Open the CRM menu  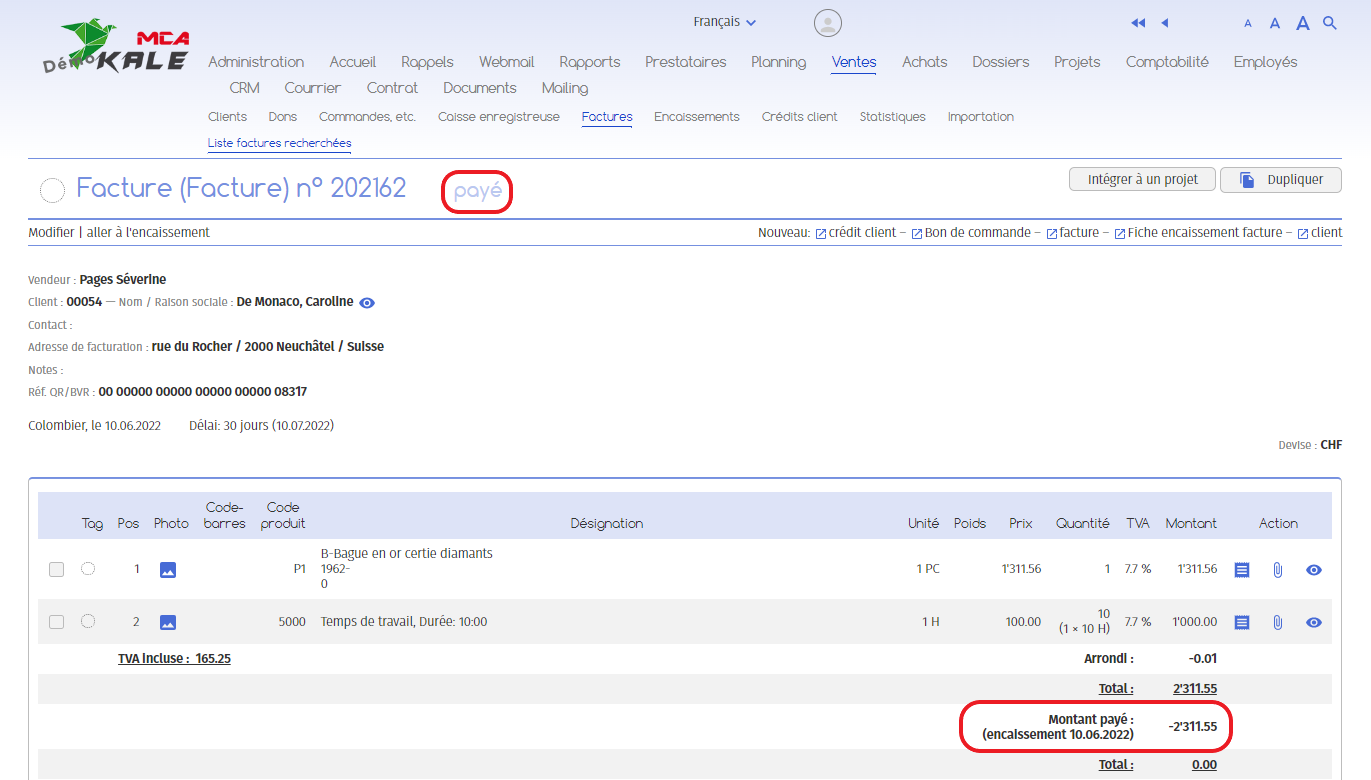(x=244, y=88)
